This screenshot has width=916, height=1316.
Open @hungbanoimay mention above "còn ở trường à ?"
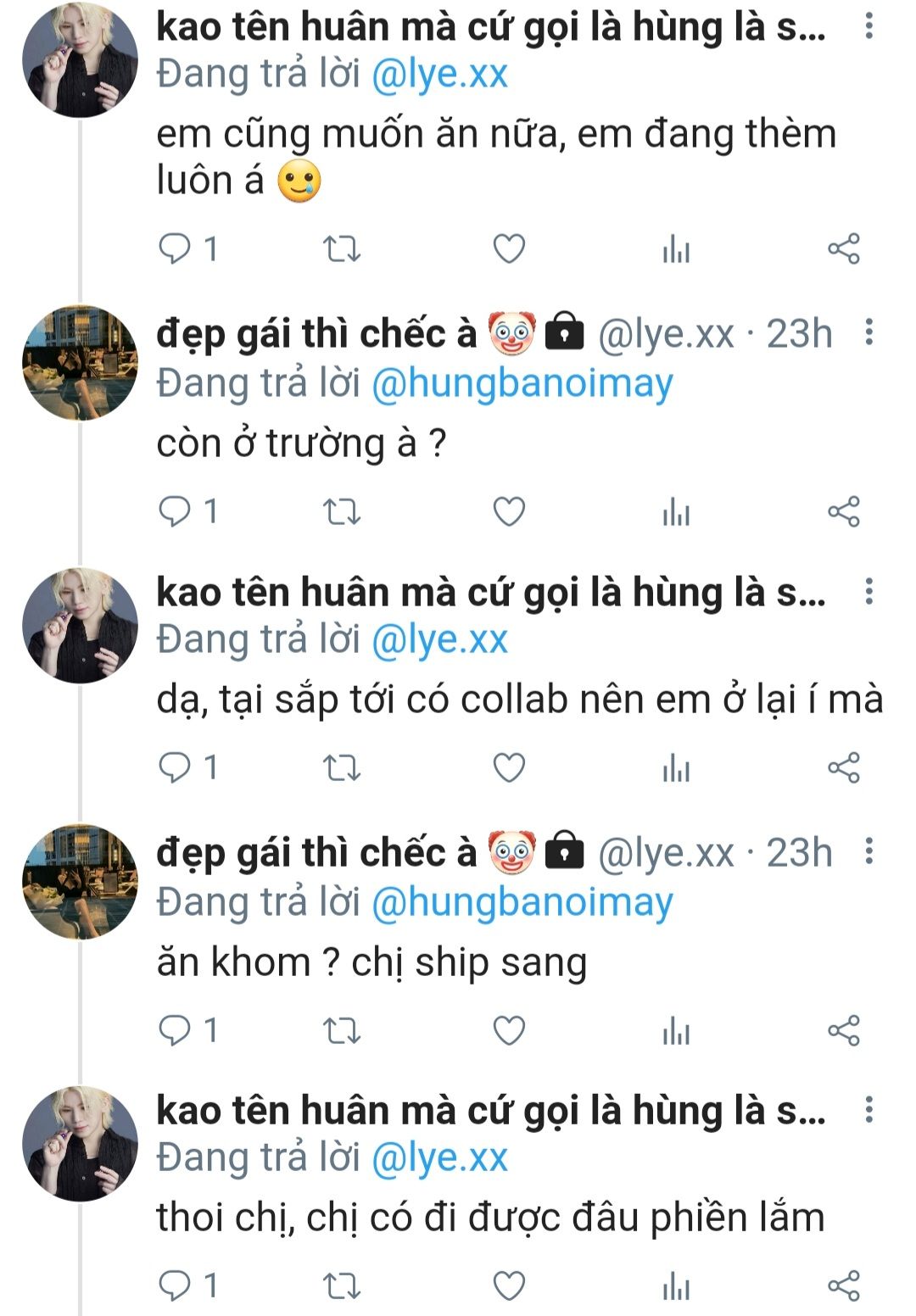click(522, 384)
